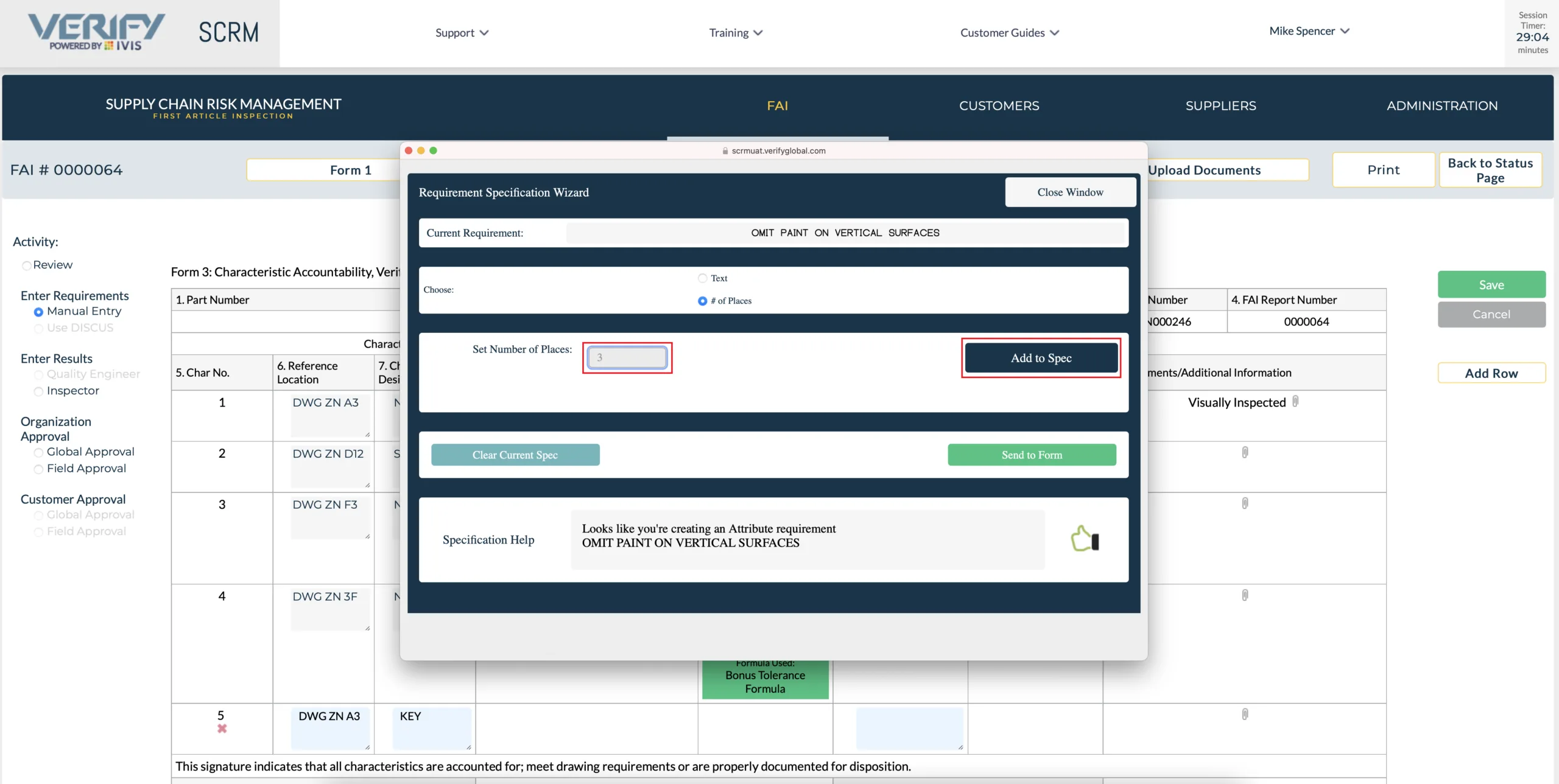Click the gray Cancel button
Viewport: 1559px width, 784px height.
1491,314
